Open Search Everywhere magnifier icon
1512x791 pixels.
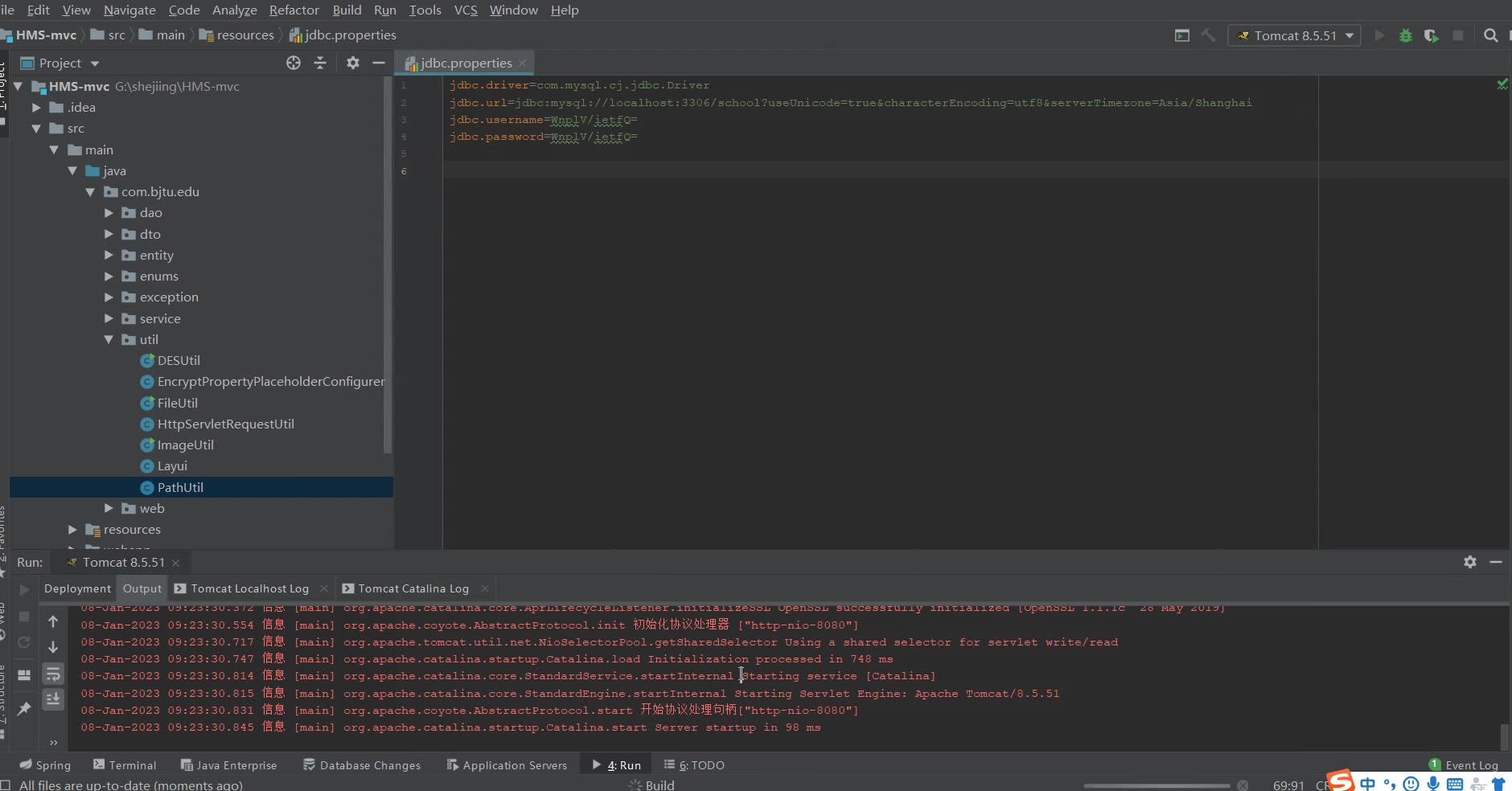(x=1490, y=35)
